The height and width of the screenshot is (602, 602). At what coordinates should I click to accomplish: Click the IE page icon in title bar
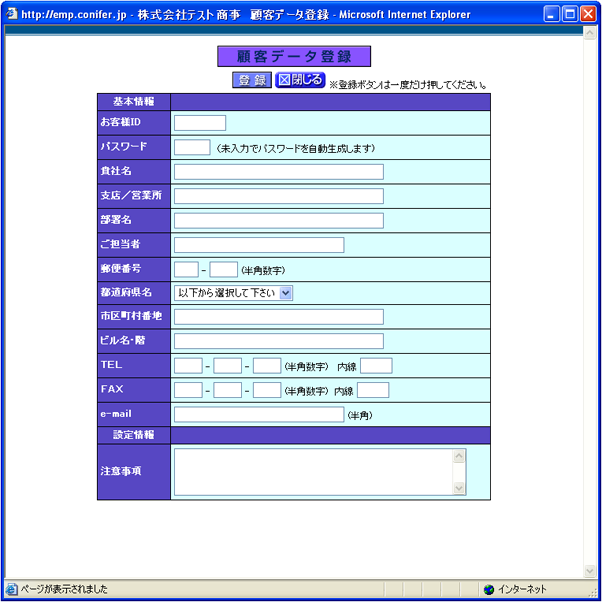[12, 14]
